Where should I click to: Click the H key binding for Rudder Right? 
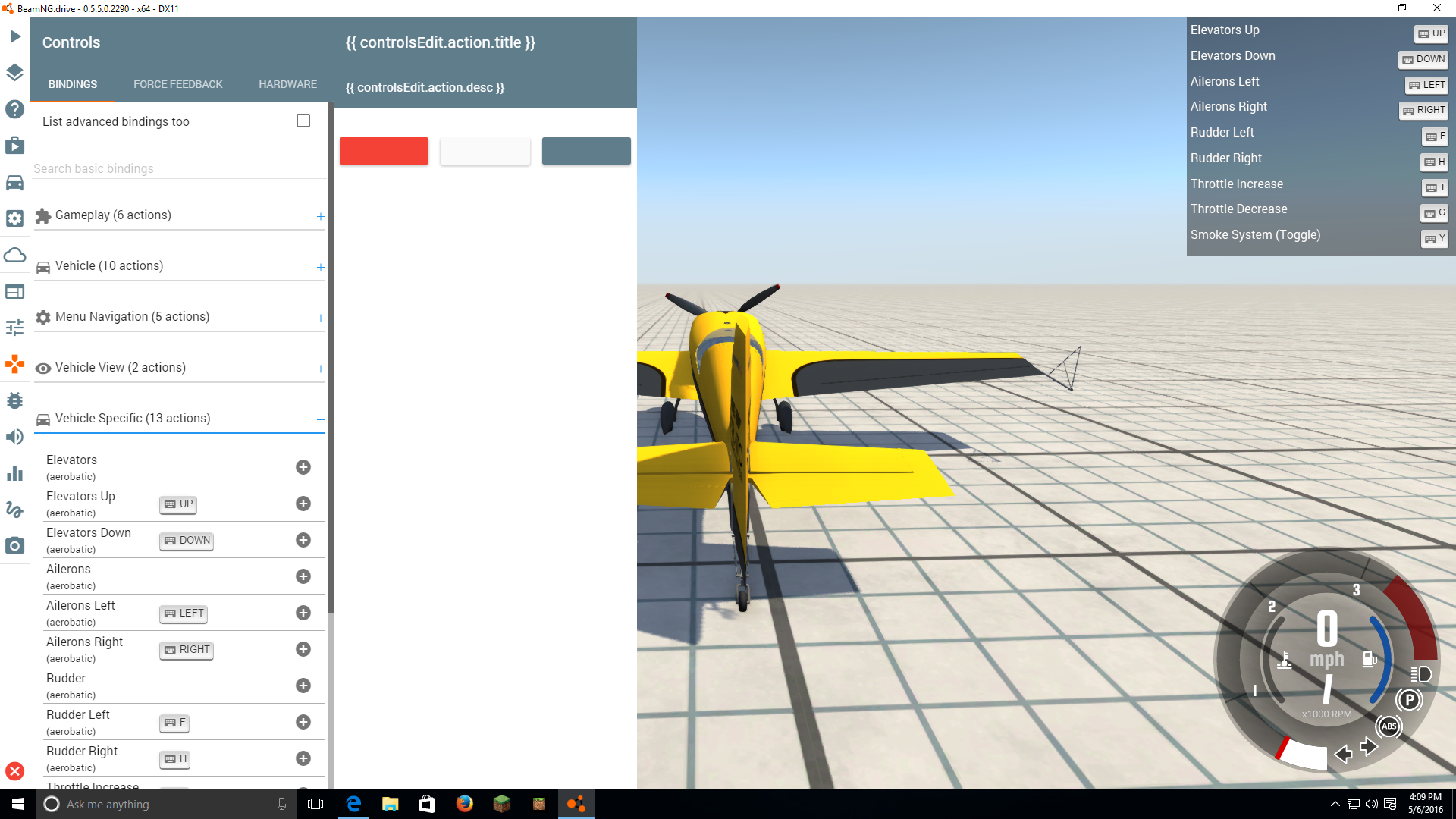coord(174,759)
